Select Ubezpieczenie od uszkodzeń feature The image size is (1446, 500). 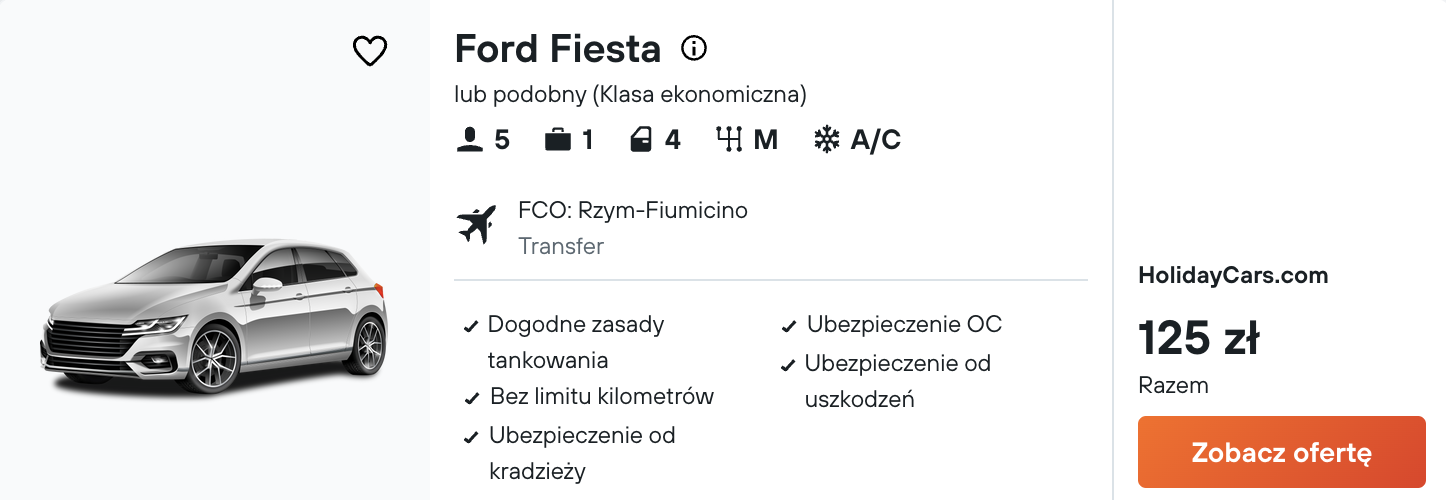click(x=898, y=381)
